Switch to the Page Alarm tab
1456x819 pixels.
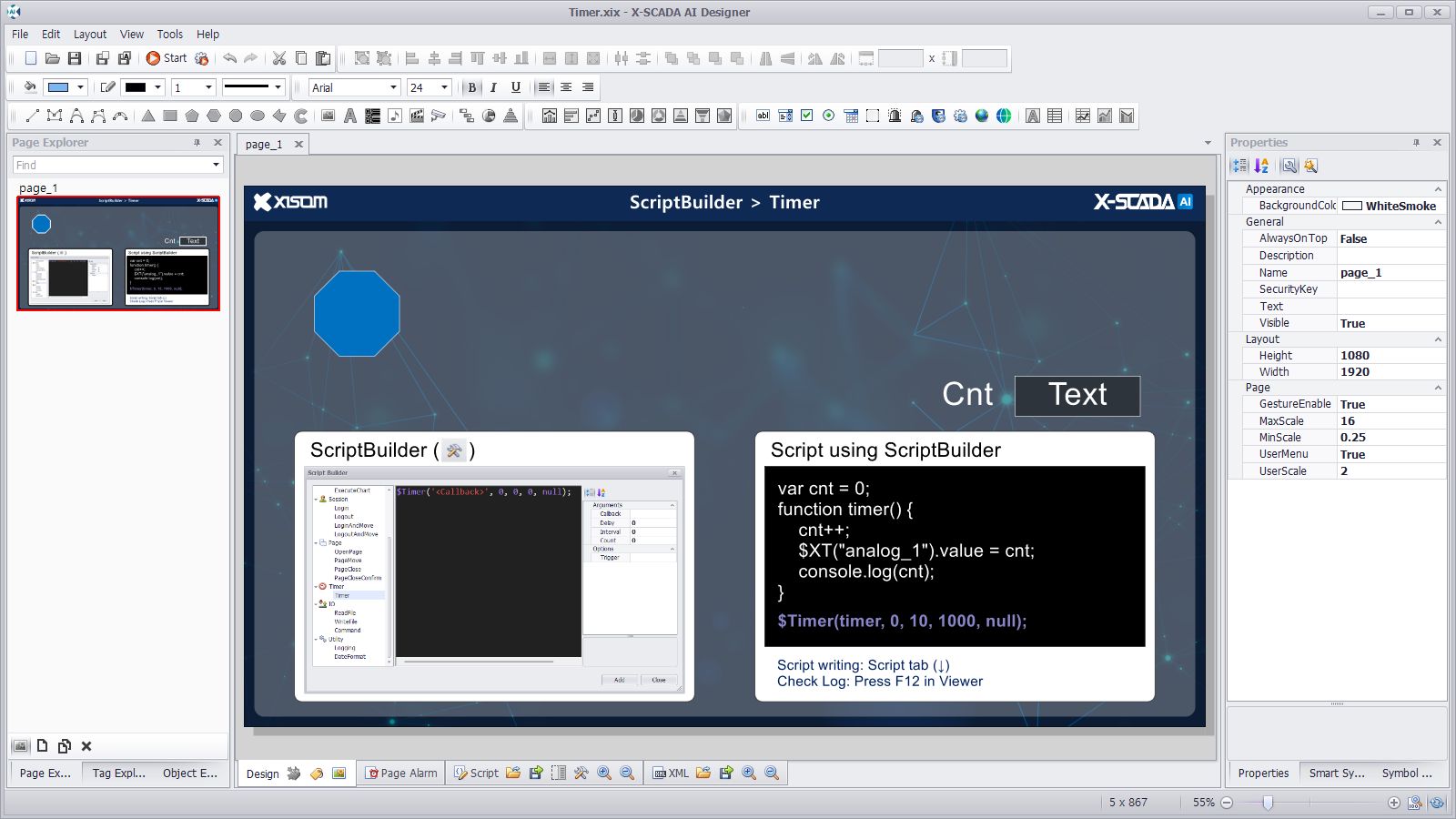400,773
